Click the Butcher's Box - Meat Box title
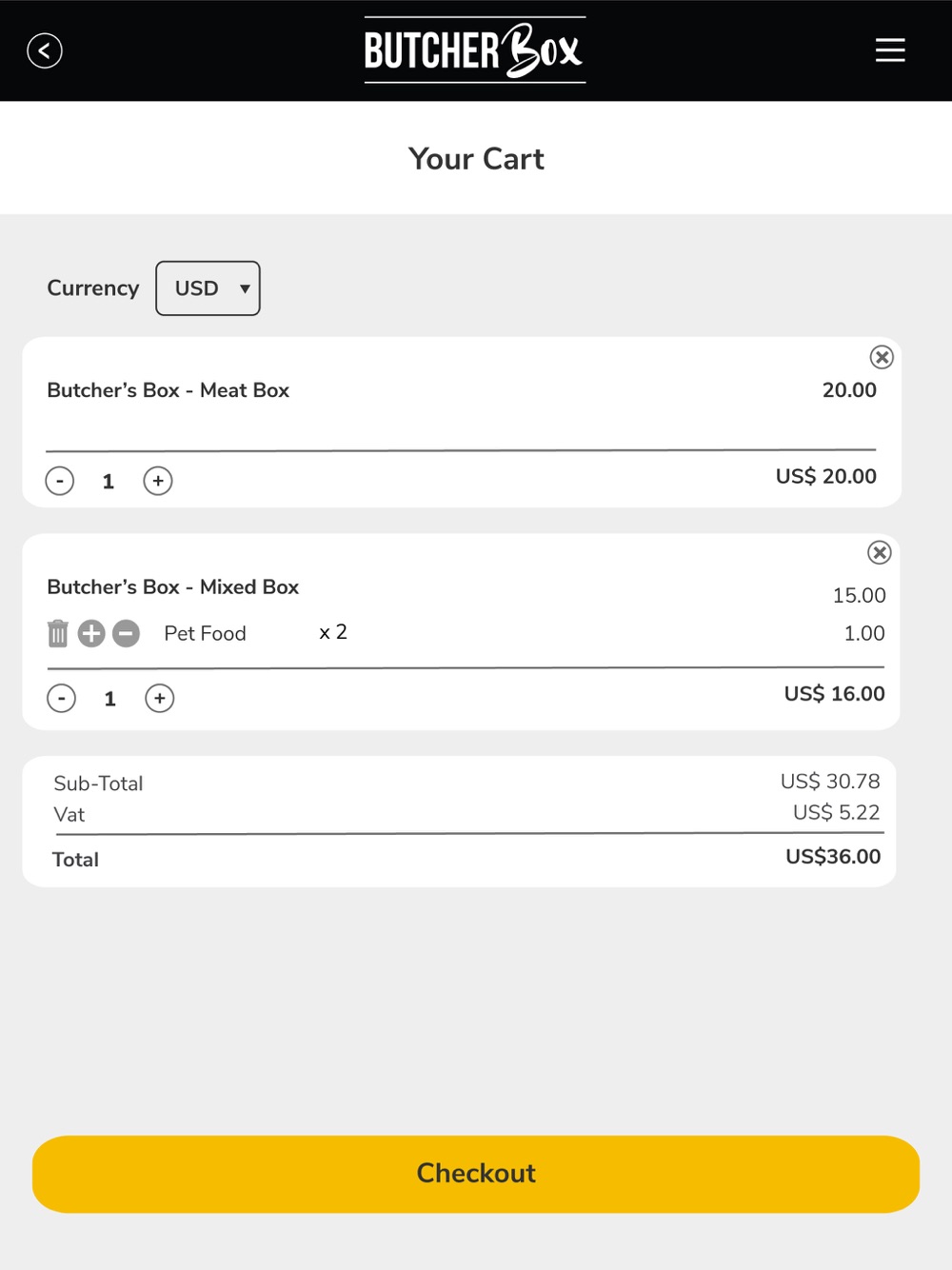The height and width of the screenshot is (1270, 952). (169, 390)
